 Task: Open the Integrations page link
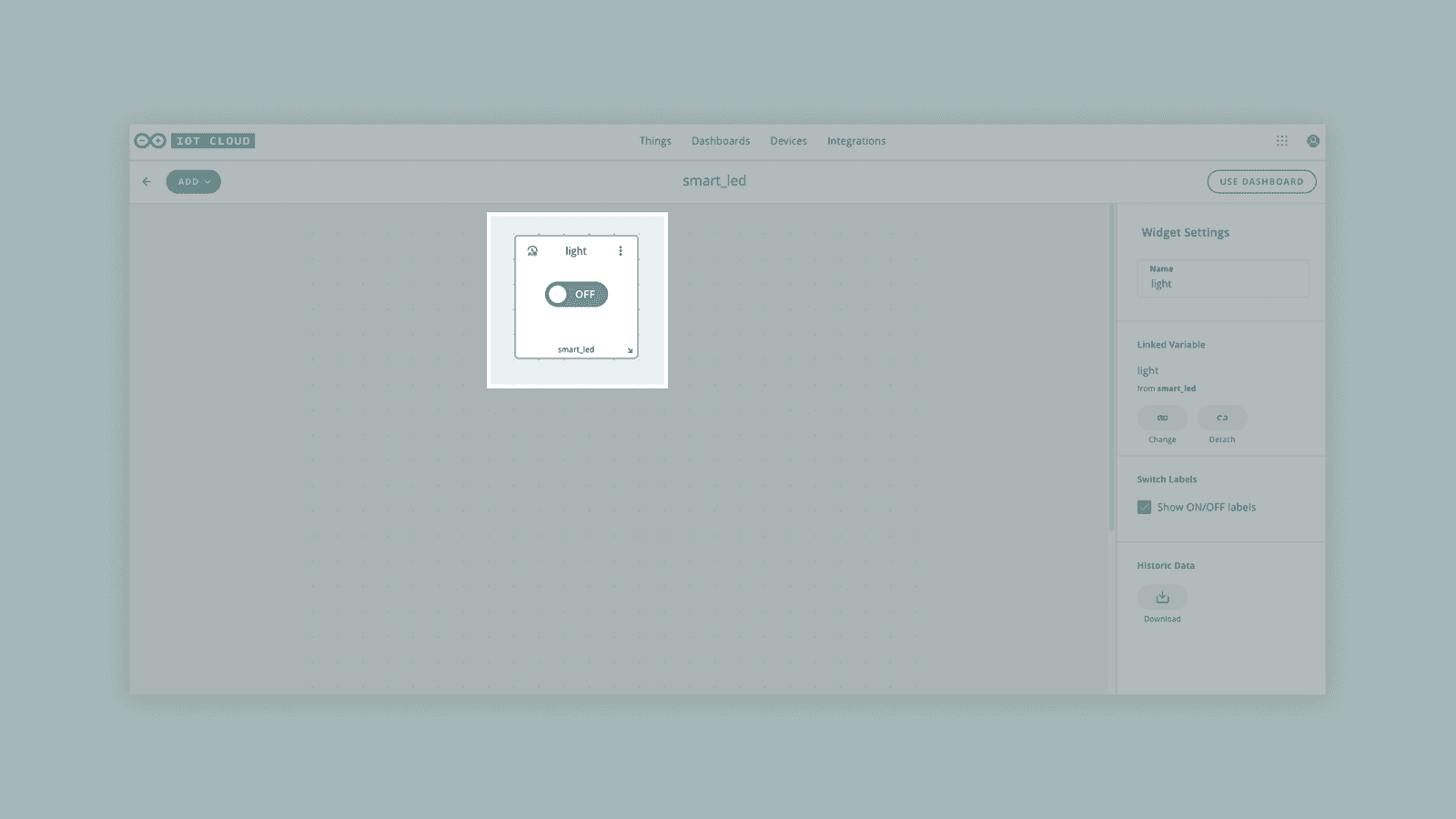pyautogui.click(x=856, y=141)
